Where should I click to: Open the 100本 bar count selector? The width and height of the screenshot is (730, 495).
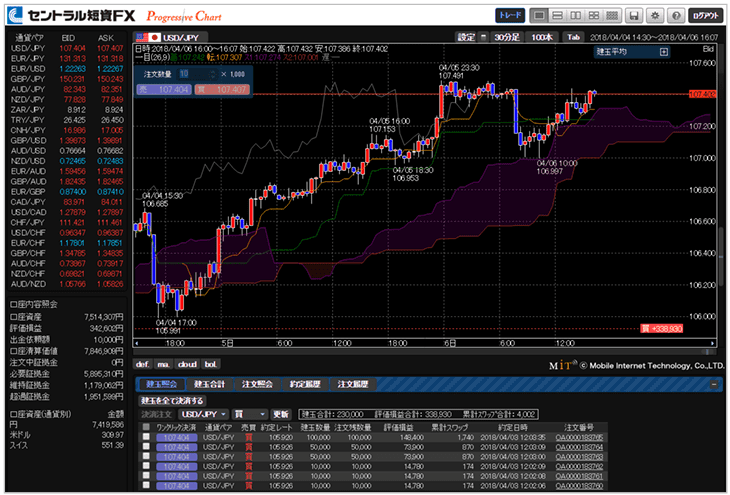click(542, 37)
